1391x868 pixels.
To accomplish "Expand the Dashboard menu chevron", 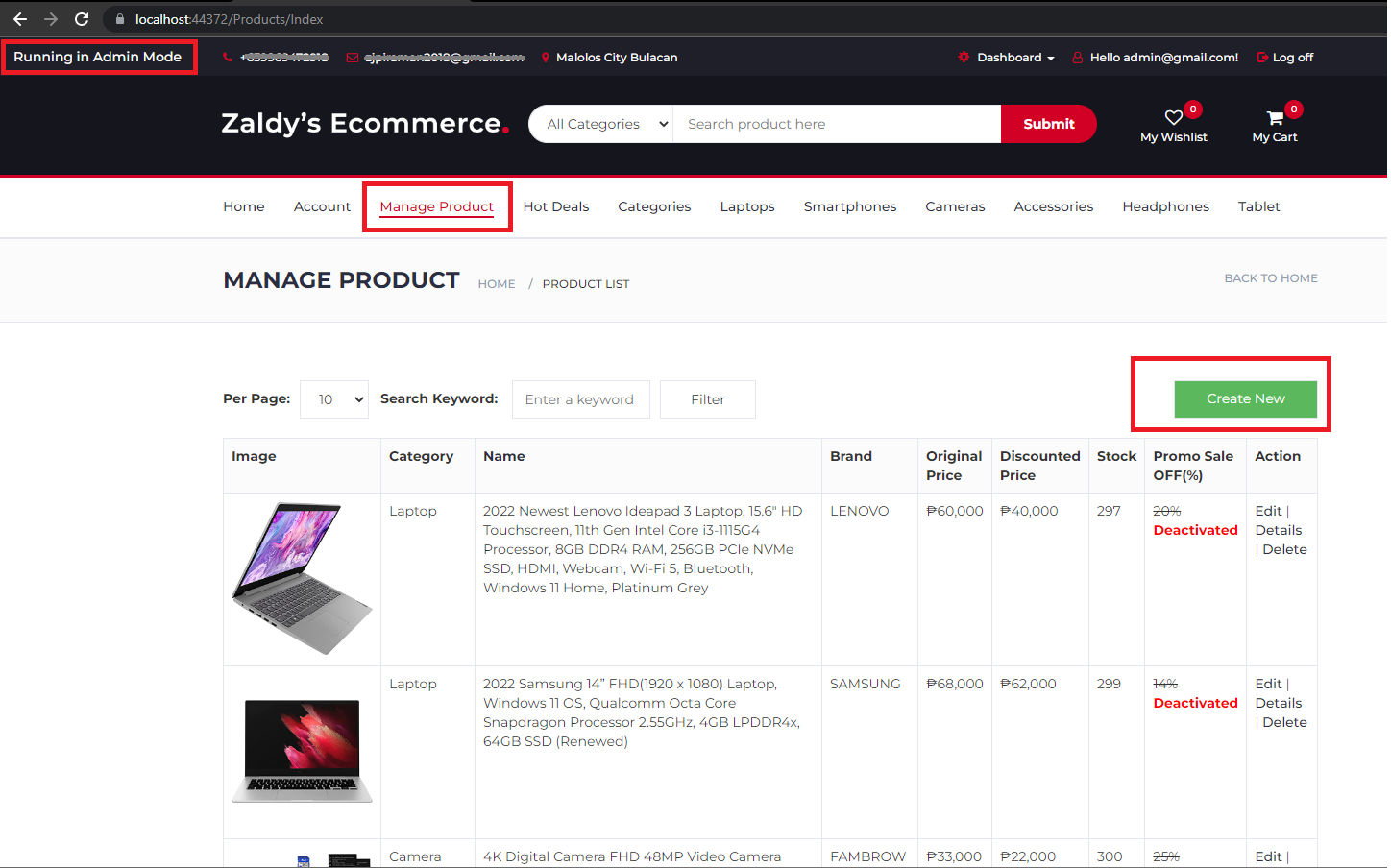I will [x=1051, y=58].
